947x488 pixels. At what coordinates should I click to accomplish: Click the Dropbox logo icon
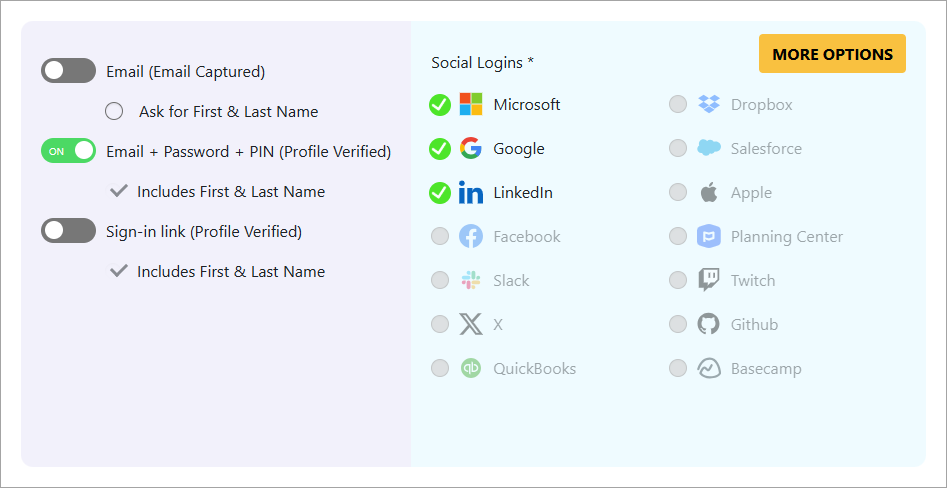click(709, 105)
